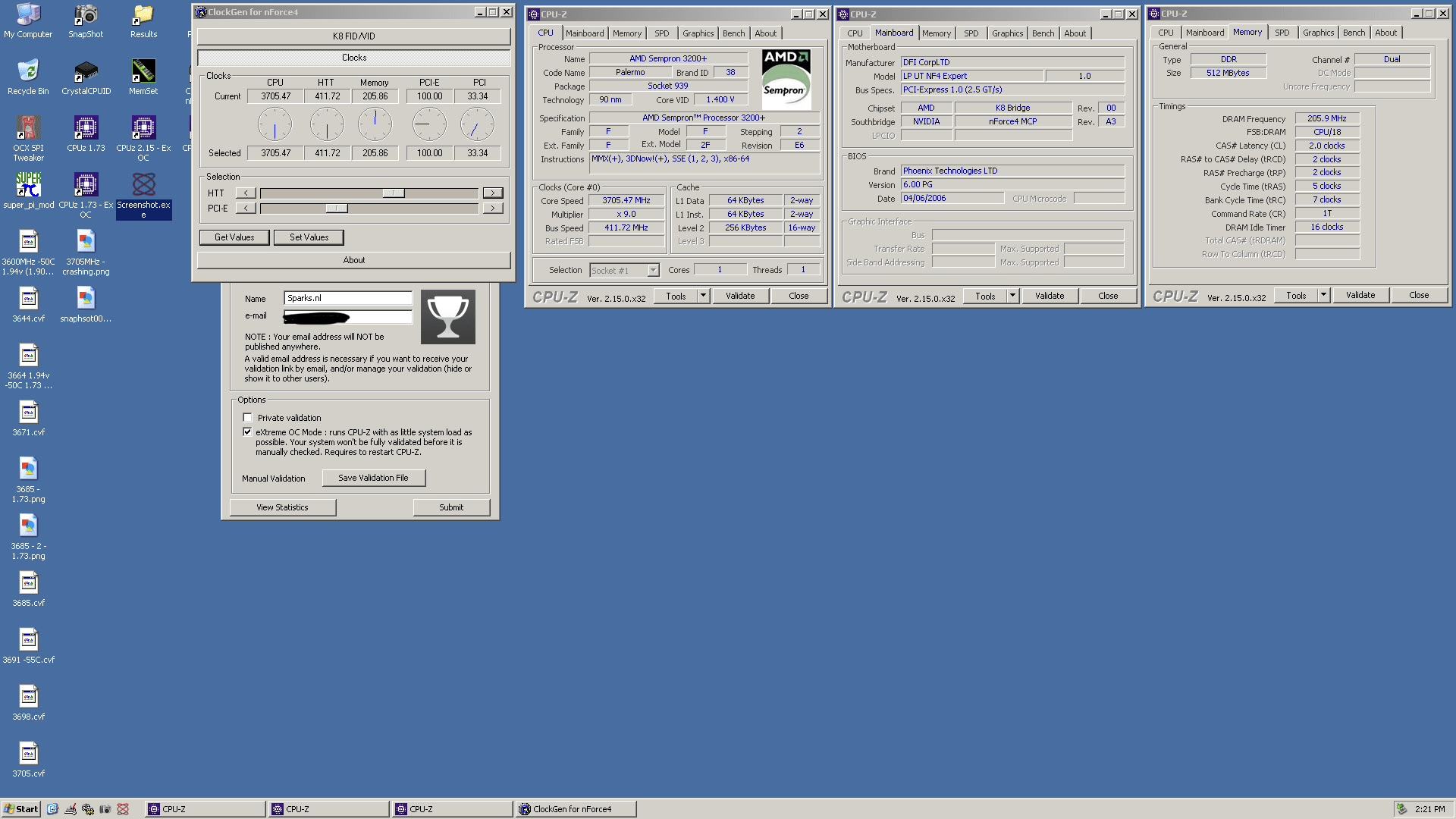This screenshot has height=819, width=1456.
Task: Click Save Validation File button
Action: tap(373, 478)
